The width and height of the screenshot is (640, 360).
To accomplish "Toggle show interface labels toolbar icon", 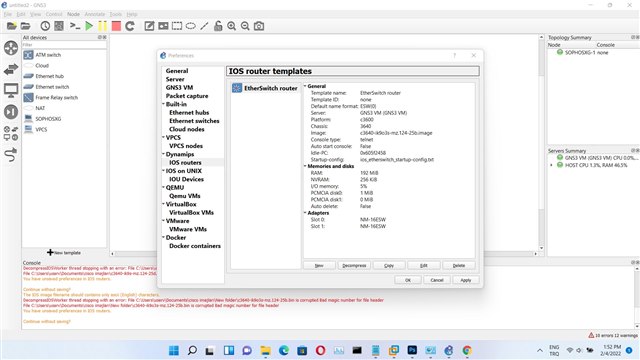I will pos(59,26).
